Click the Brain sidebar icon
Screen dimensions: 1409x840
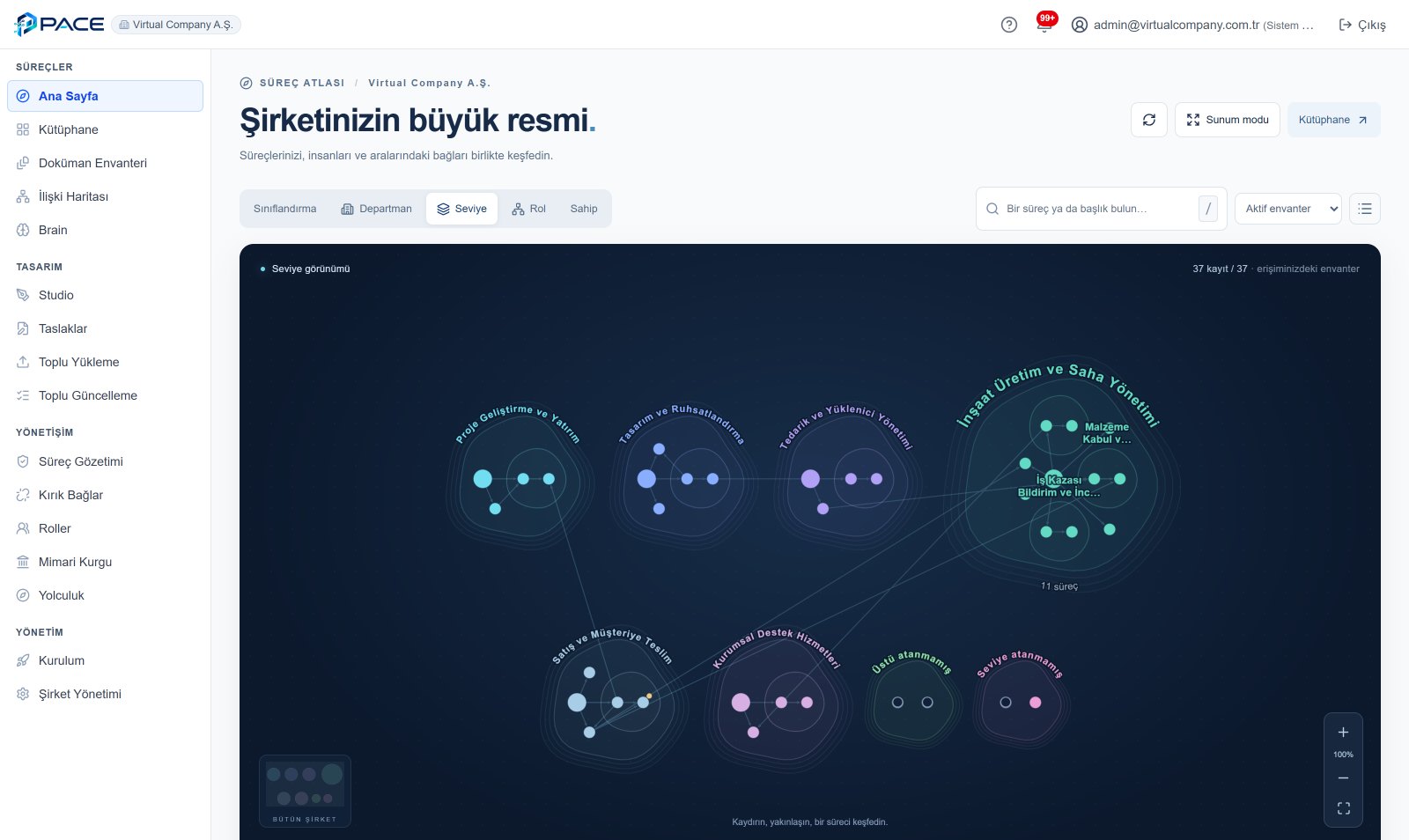23,230
